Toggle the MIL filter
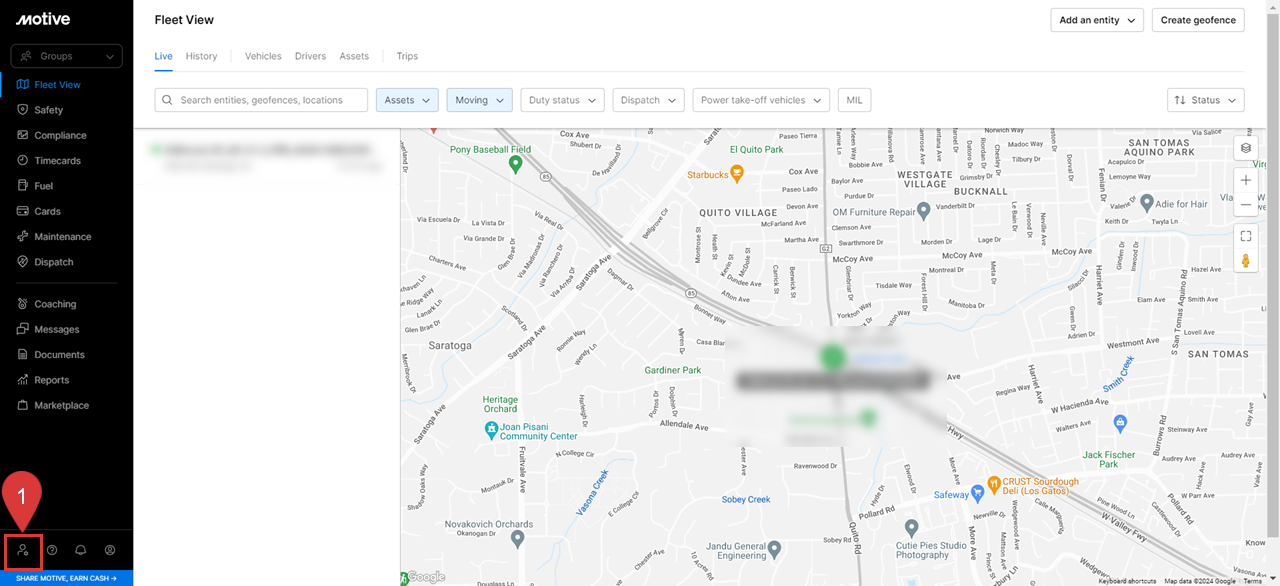 854,99
